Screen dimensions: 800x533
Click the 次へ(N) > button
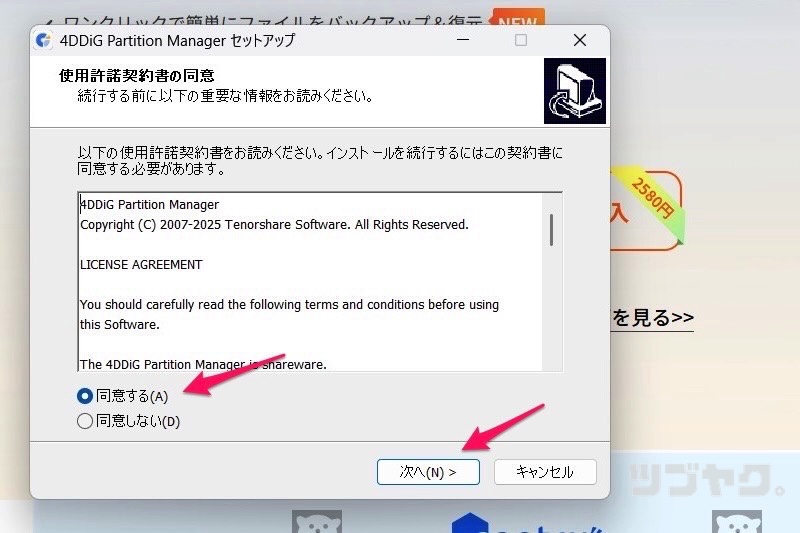428,472
